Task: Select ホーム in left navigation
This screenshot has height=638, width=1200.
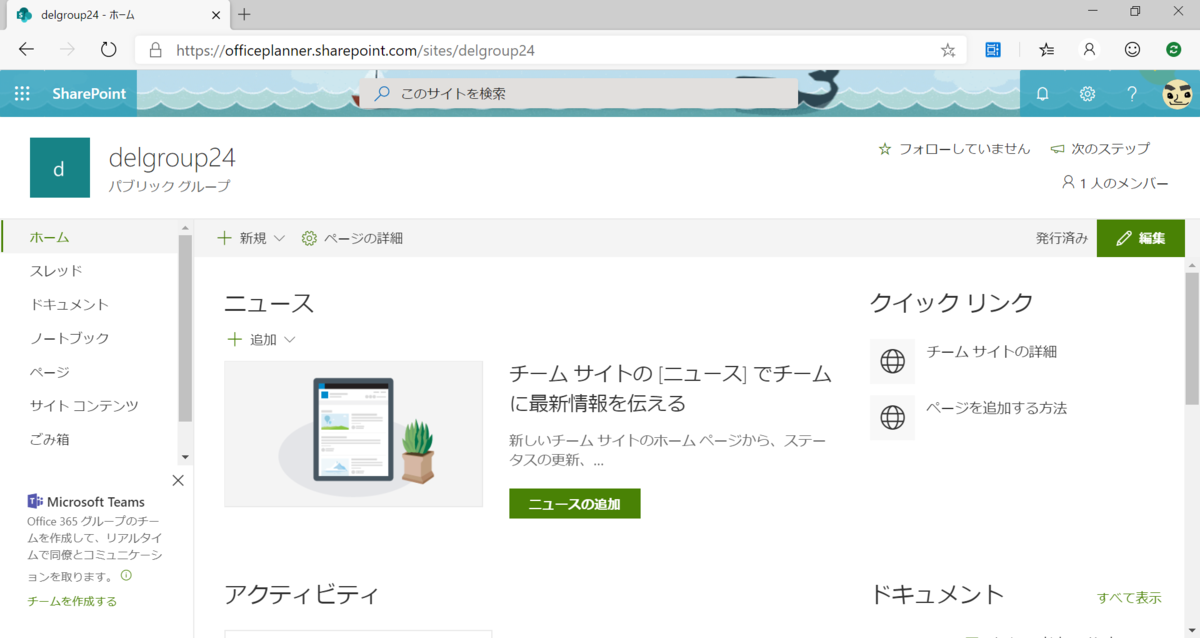Action: click(x=50, y=237)
